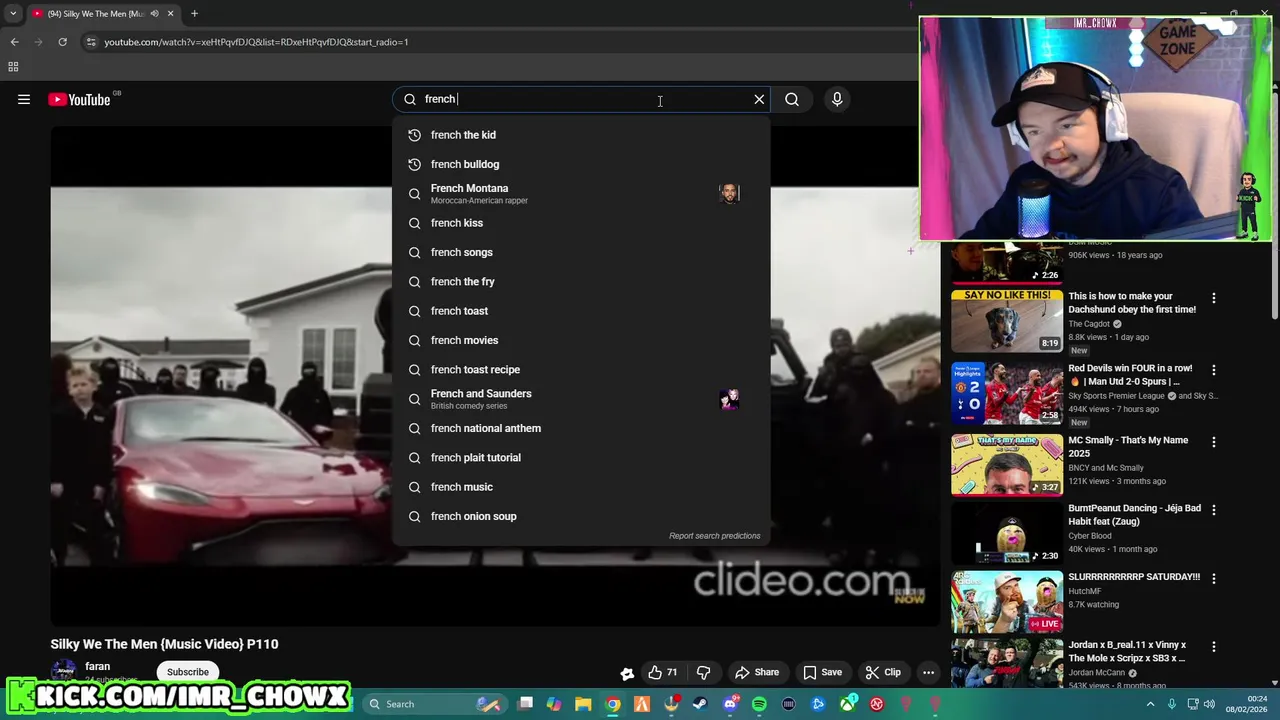The image size is (1280, 720).
Task: Select suggestion 'french bulldog'
Action: click(x=582, y=164)
